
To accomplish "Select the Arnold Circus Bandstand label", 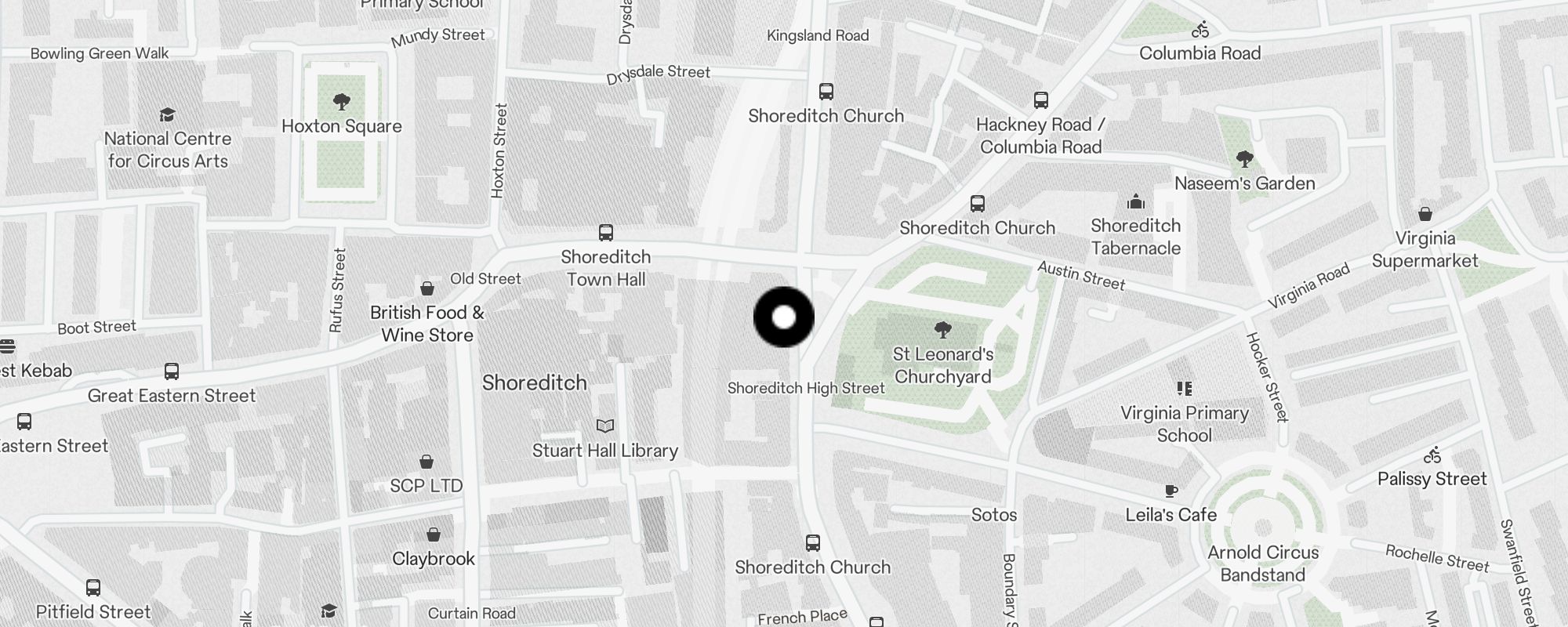I will point(1263,564).
